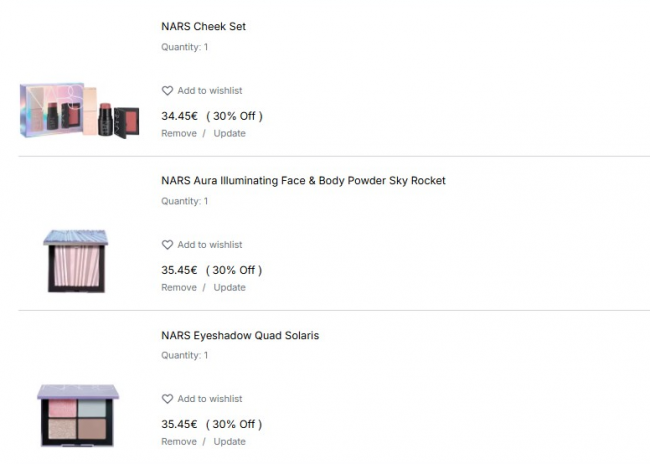Screen dimensions: 650x464
Task: Add Eyeshadow Quad Solaris to wishlist
Action: tap(209, 399)
